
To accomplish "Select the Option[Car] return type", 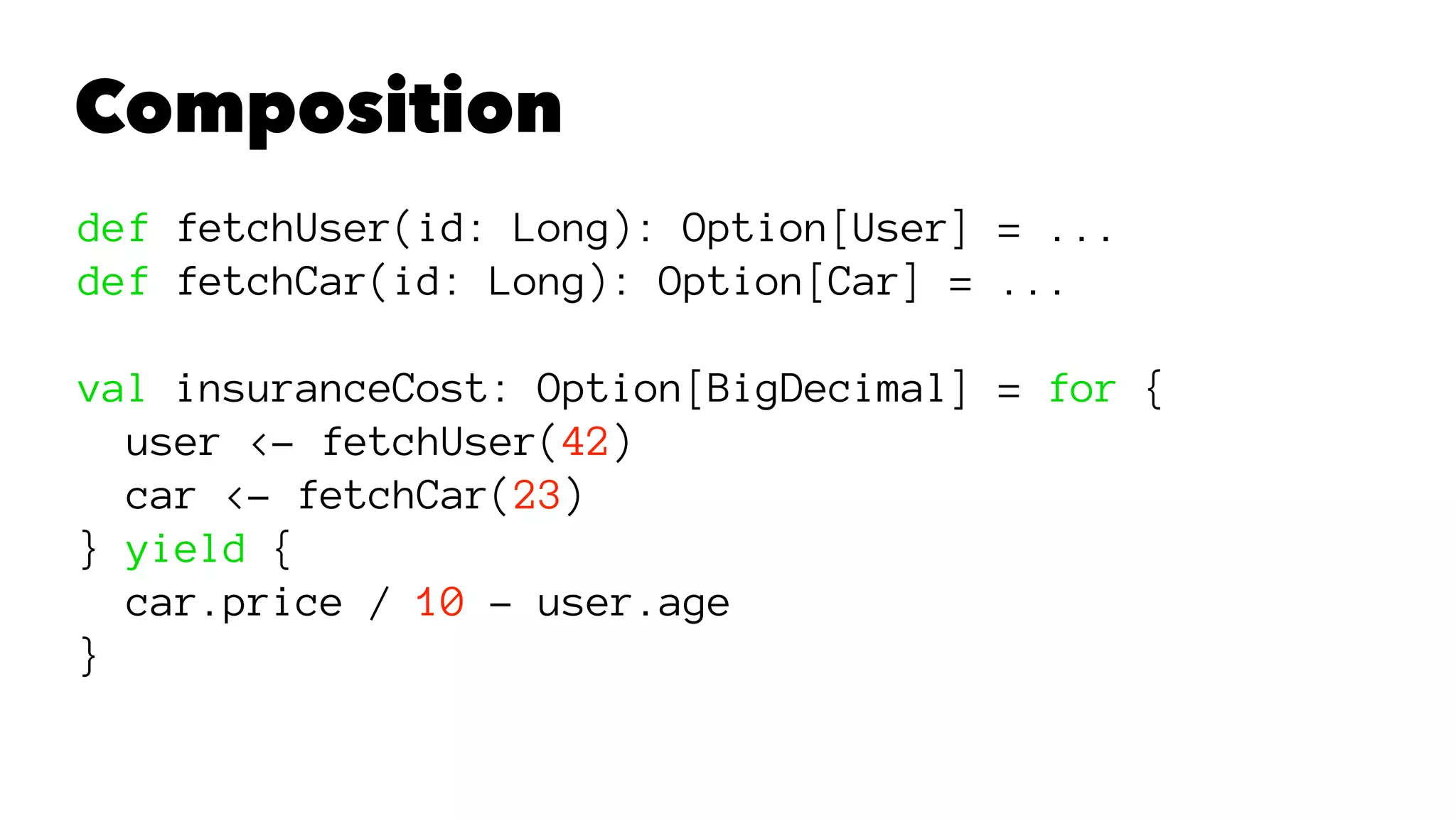I will point(788,283).
